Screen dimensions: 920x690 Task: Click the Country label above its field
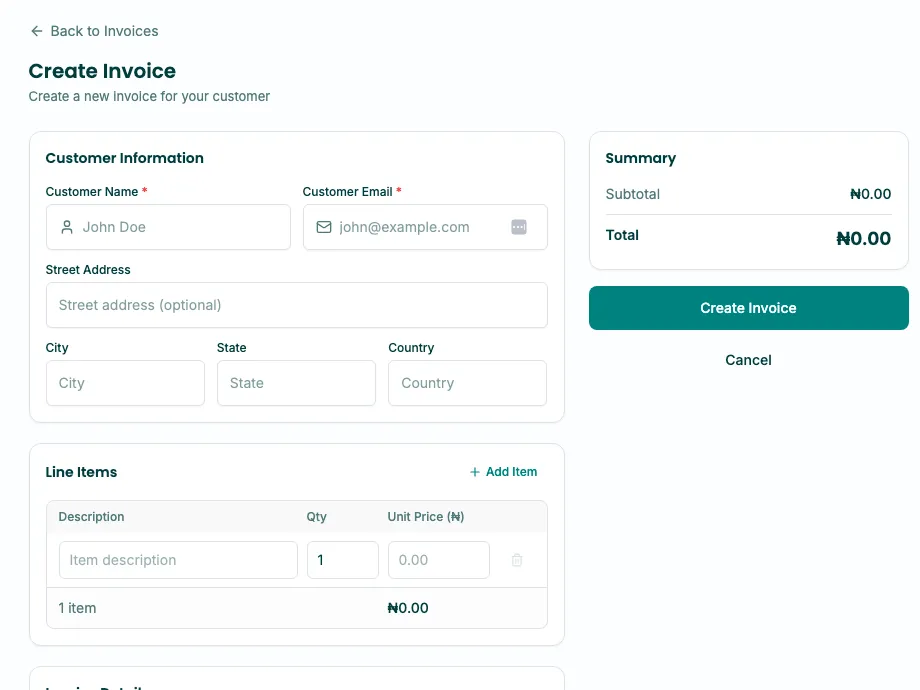[x=411, y=348]
